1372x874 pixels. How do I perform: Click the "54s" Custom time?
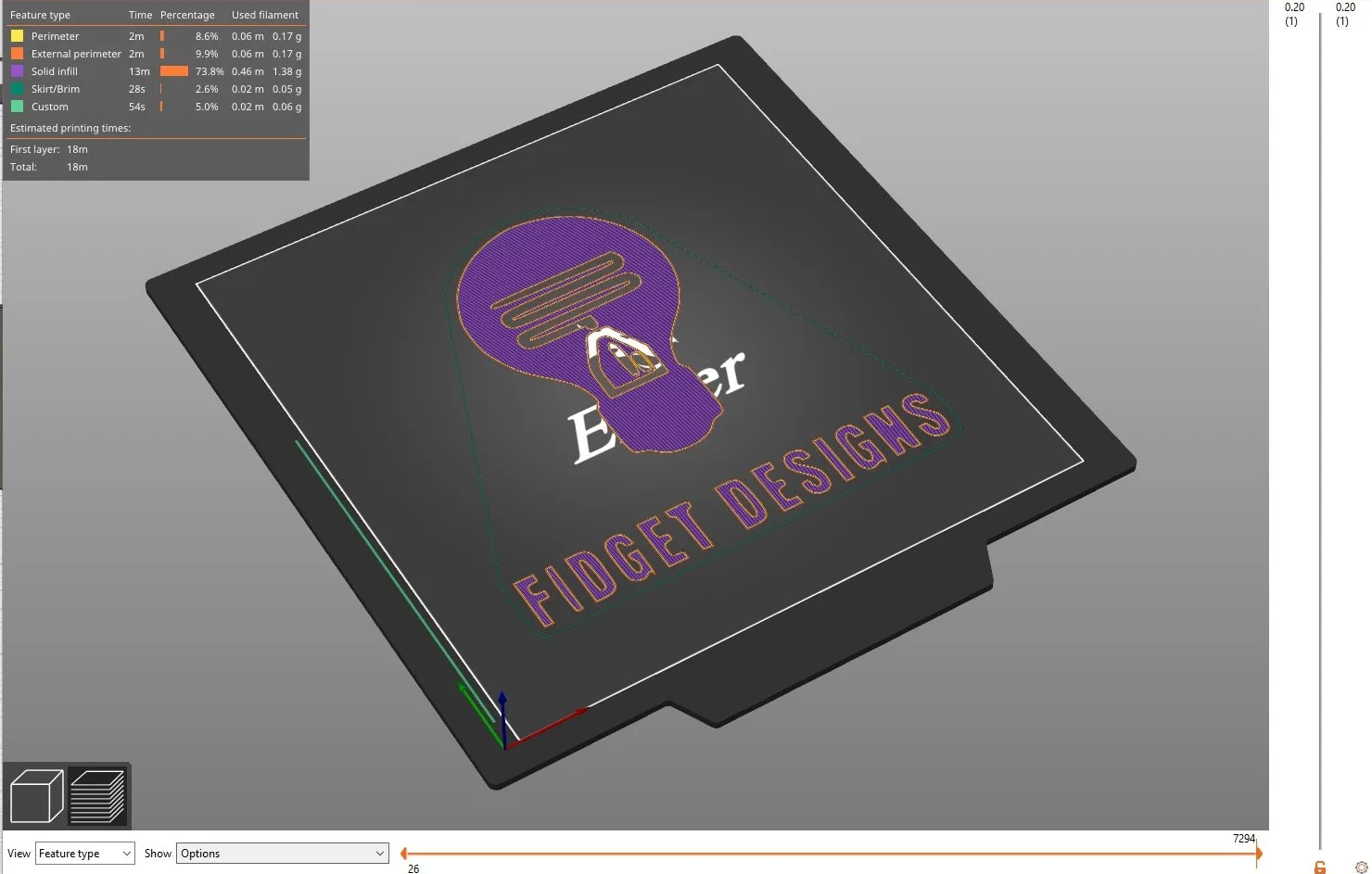pos(137,107)
